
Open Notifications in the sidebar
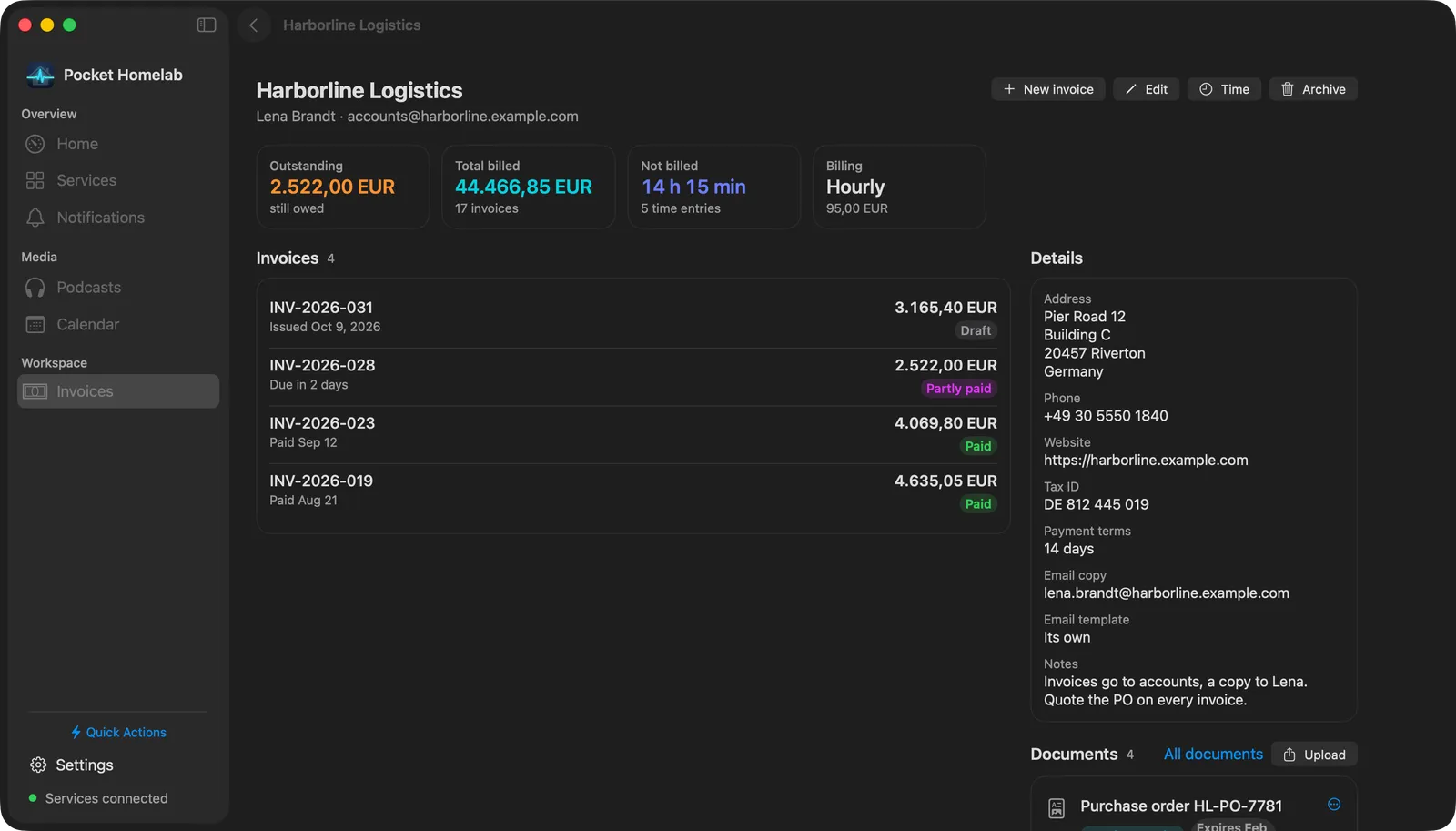(x=118, y=218)
